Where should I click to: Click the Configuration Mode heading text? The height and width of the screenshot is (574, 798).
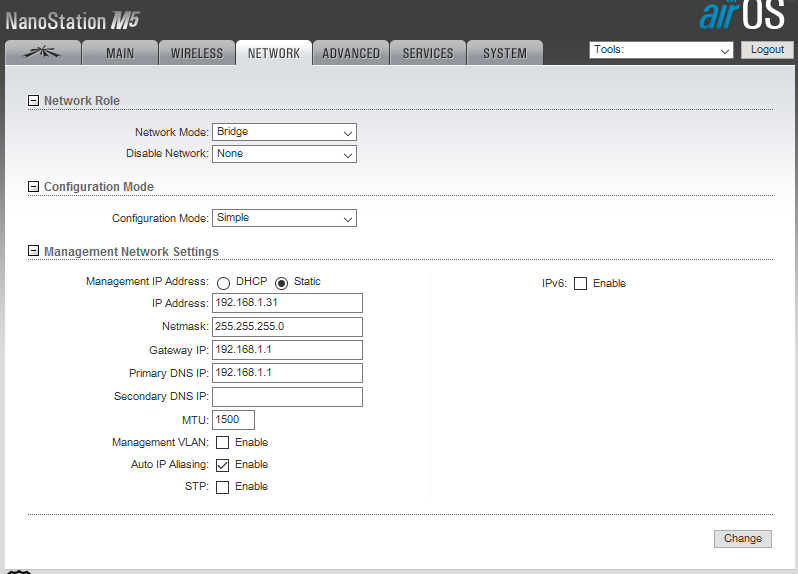(99, 187)
